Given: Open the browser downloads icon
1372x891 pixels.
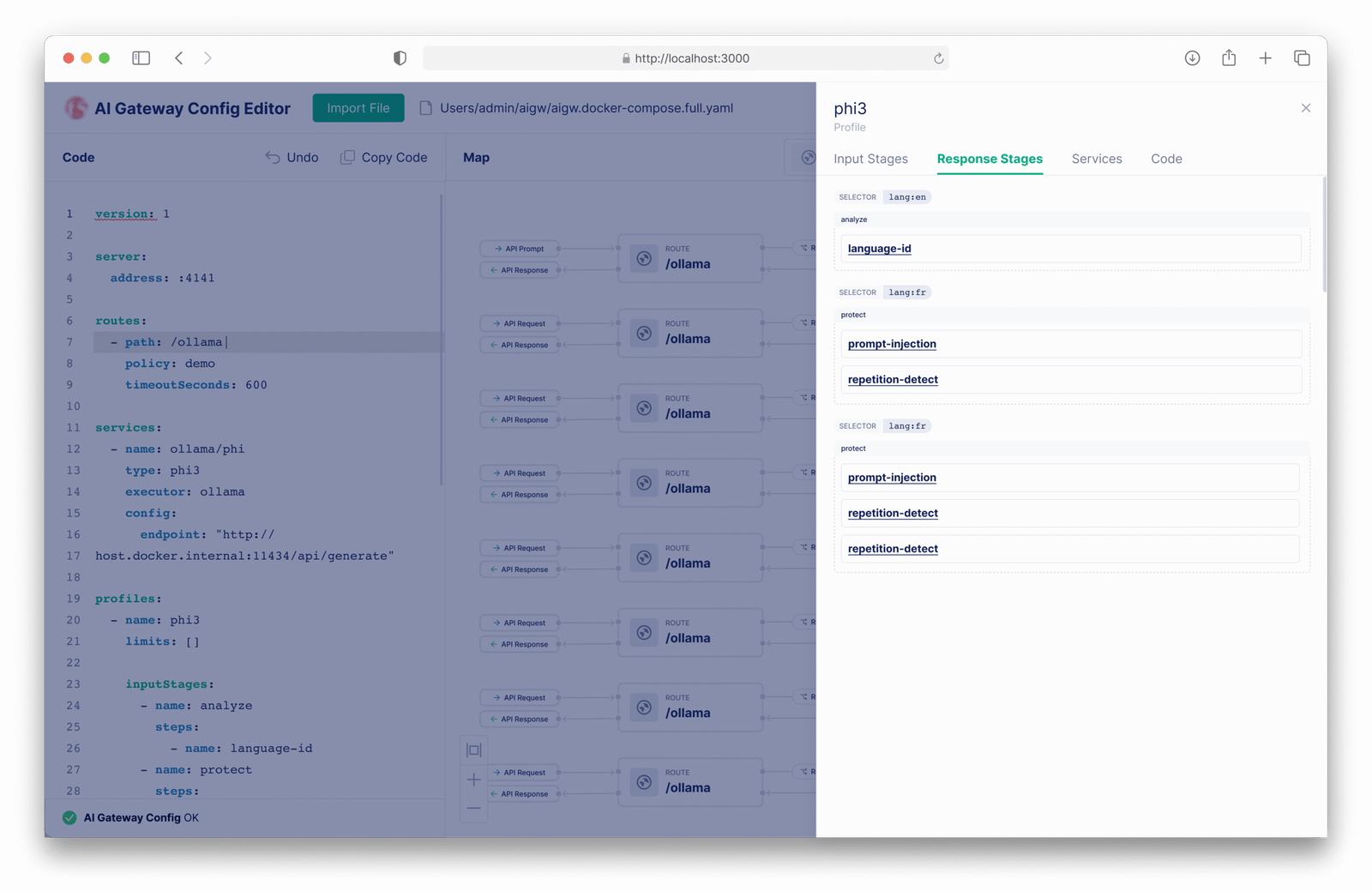Looking at the screenshot, I should point(1192,58).
